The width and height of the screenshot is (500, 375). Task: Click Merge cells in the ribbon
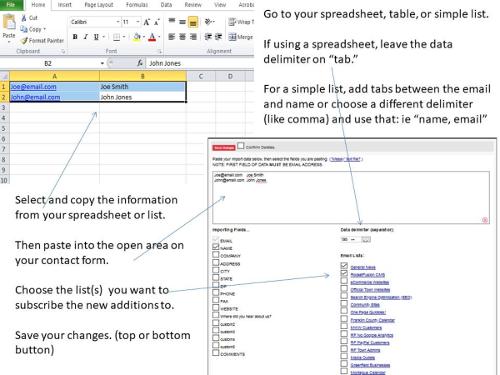pos(241,37)
